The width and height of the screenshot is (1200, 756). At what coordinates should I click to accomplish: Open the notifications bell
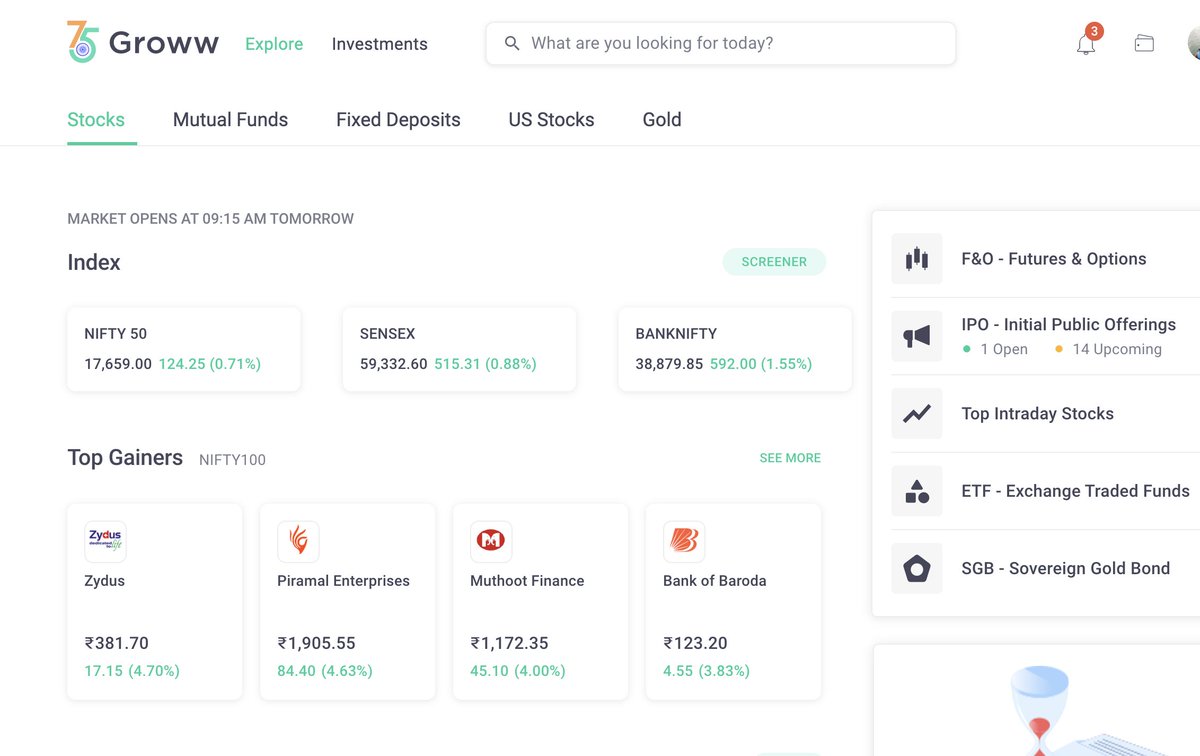[1086, 44]
